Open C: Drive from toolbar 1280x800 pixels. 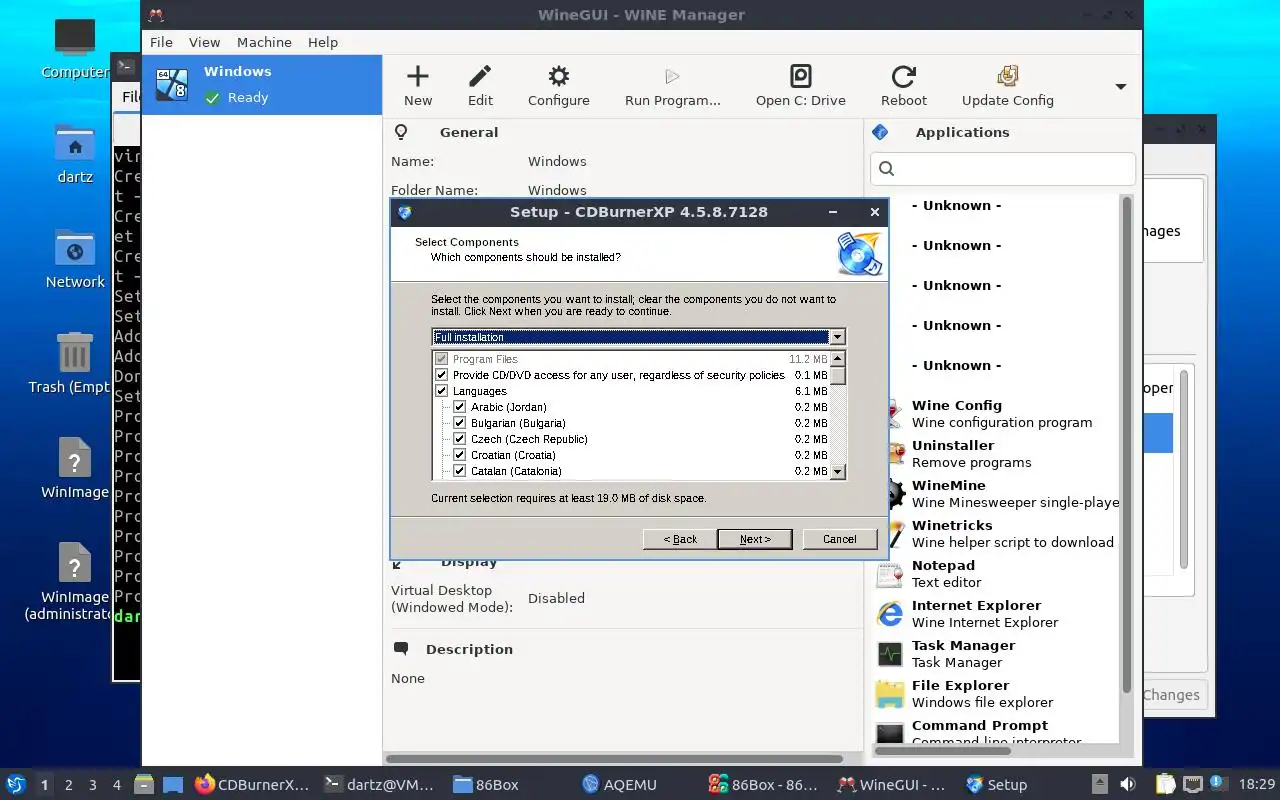coord(800,86)
